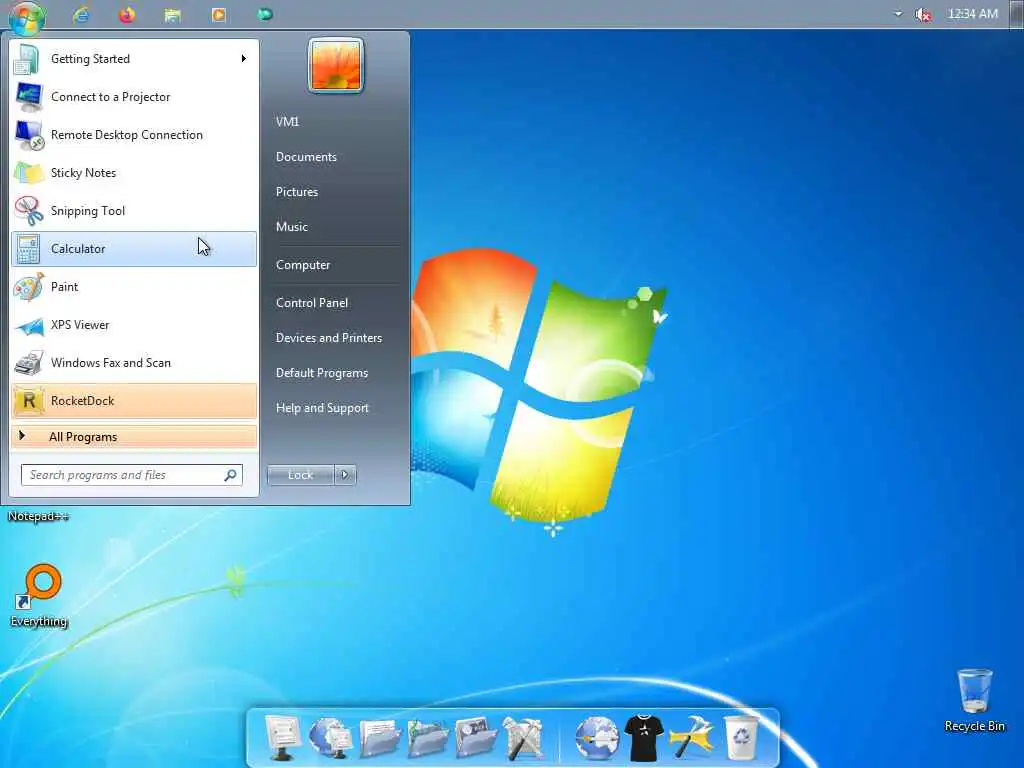
Task: Select the Notepad++ desktop shortcut label
Action: pos(38,516)
